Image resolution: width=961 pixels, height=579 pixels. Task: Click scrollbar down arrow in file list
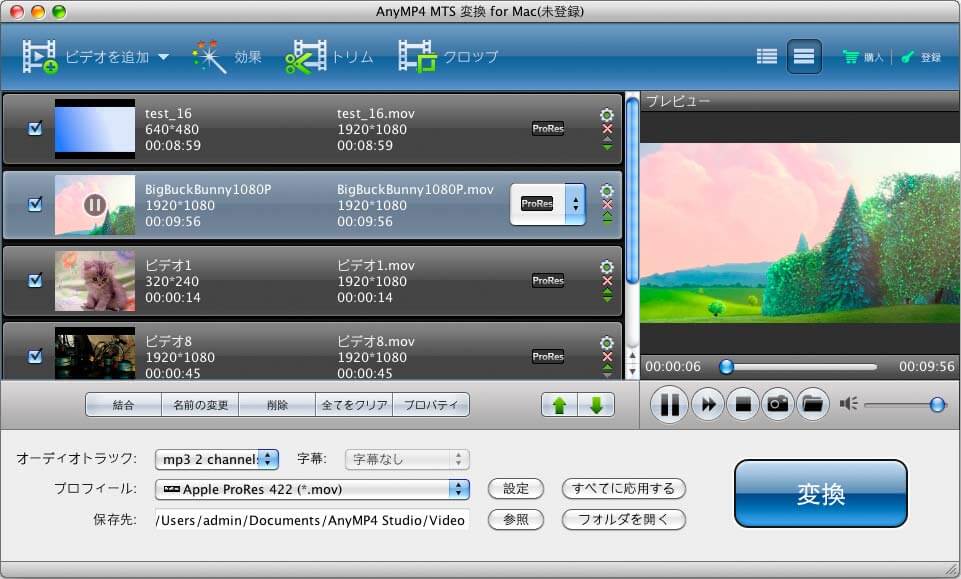[632, 372]
